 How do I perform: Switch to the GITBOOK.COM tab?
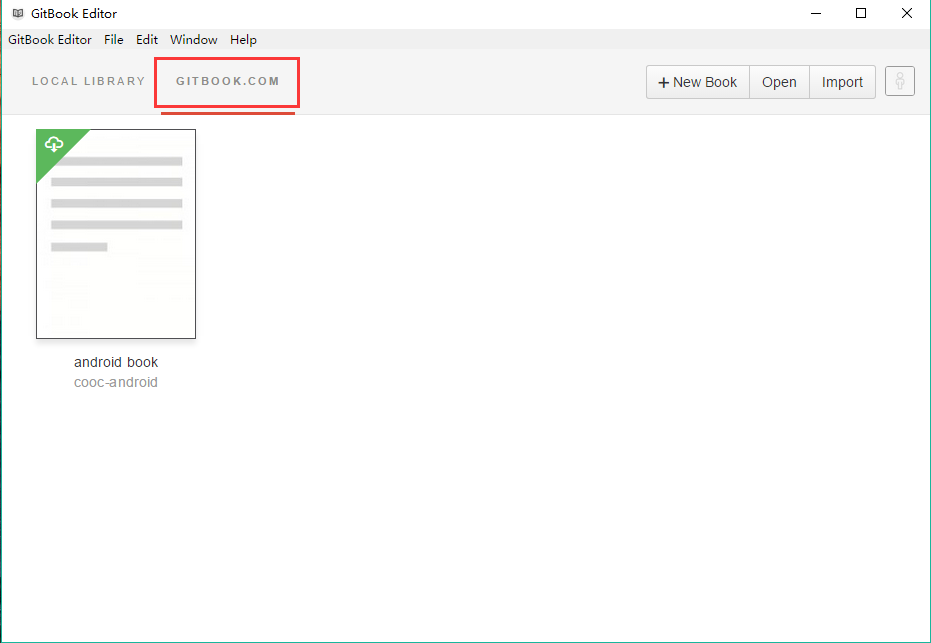pyautogui.click(x=227, y=81)
